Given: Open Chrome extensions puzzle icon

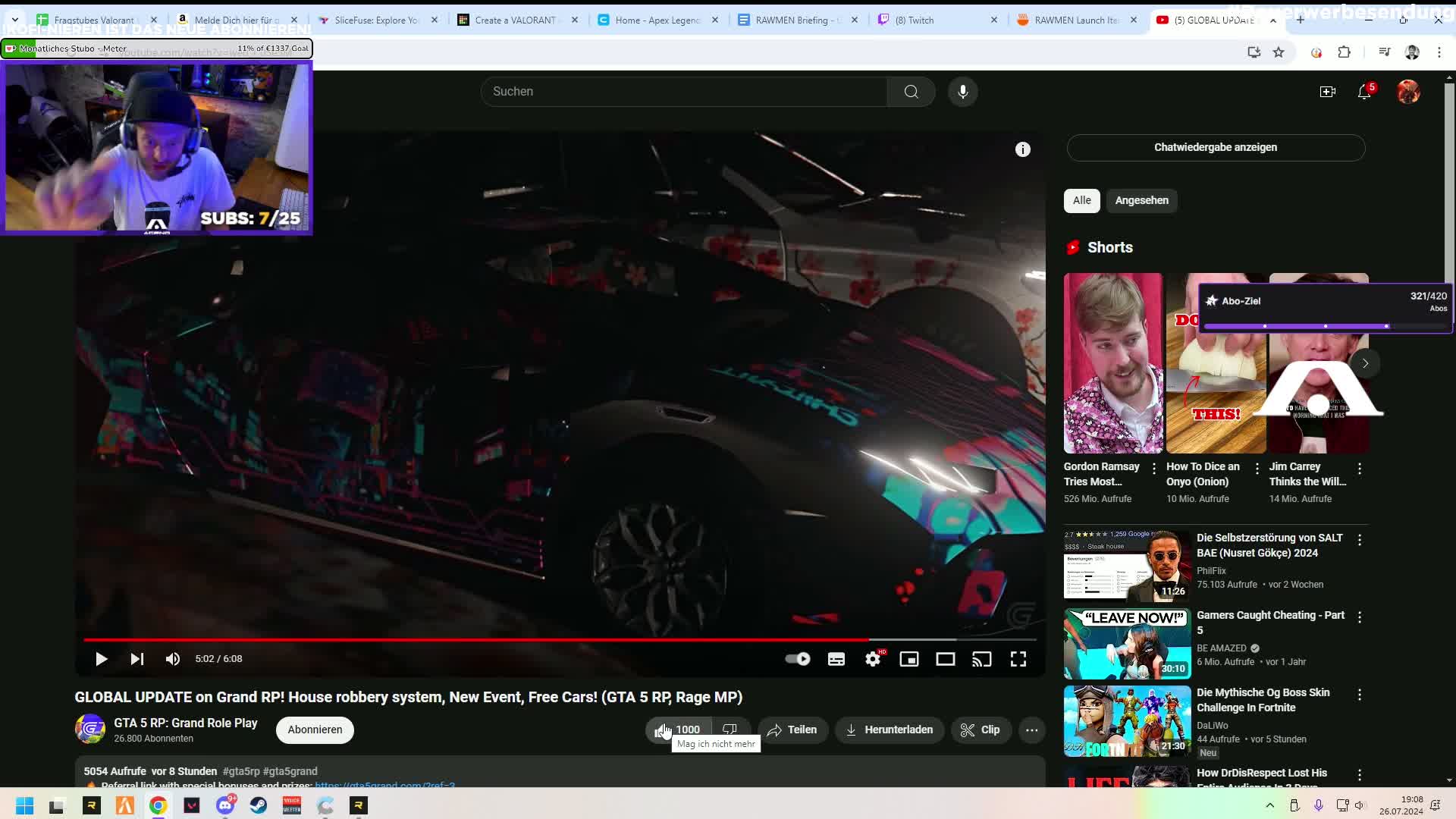Looking at the screenshot, I should coord(1344,52).
